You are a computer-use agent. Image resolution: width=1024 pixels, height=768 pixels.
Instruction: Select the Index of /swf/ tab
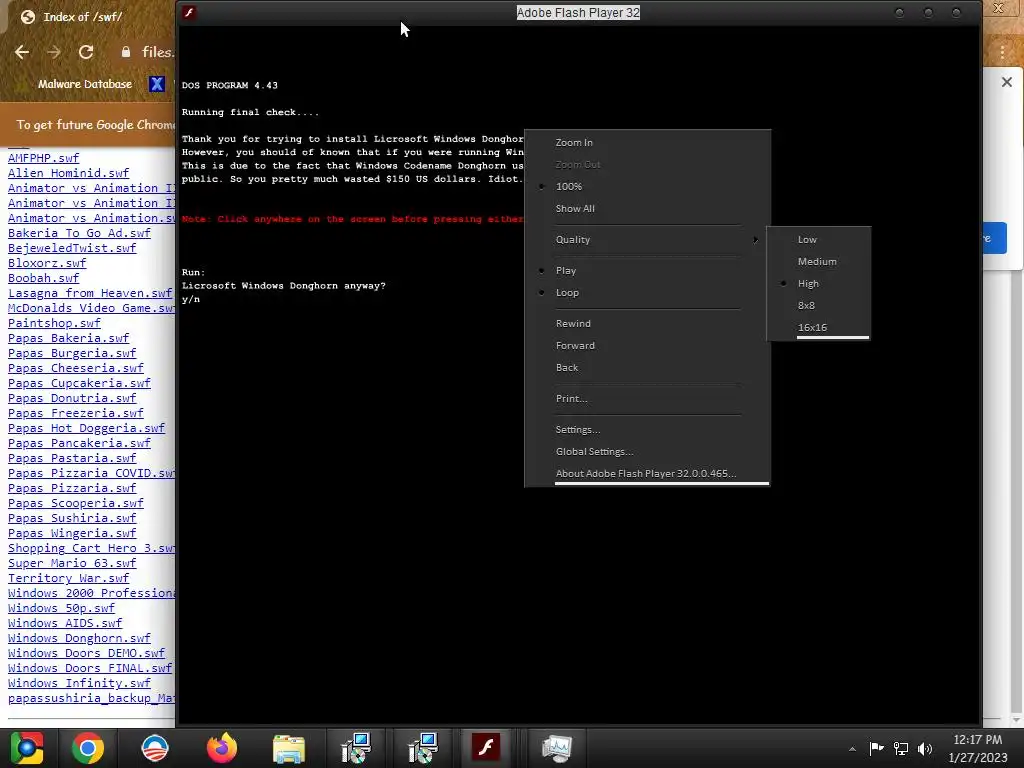82,17
